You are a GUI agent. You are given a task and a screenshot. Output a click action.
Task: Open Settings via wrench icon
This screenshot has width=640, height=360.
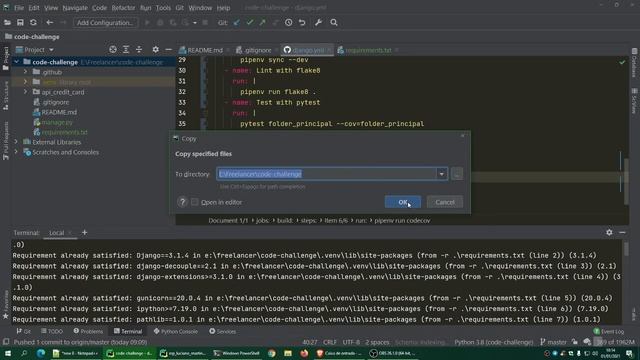(x=318, y=22)
